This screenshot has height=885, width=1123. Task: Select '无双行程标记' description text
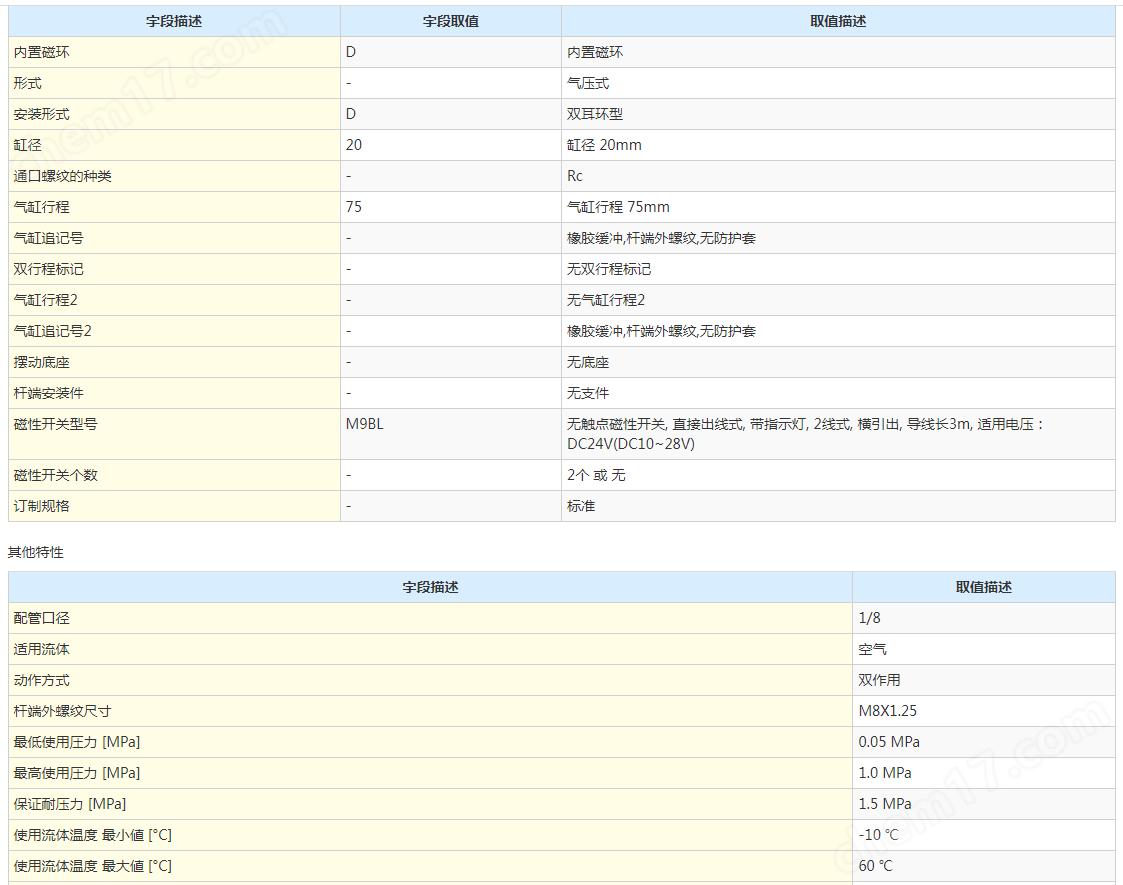click(x=609, y=269)
